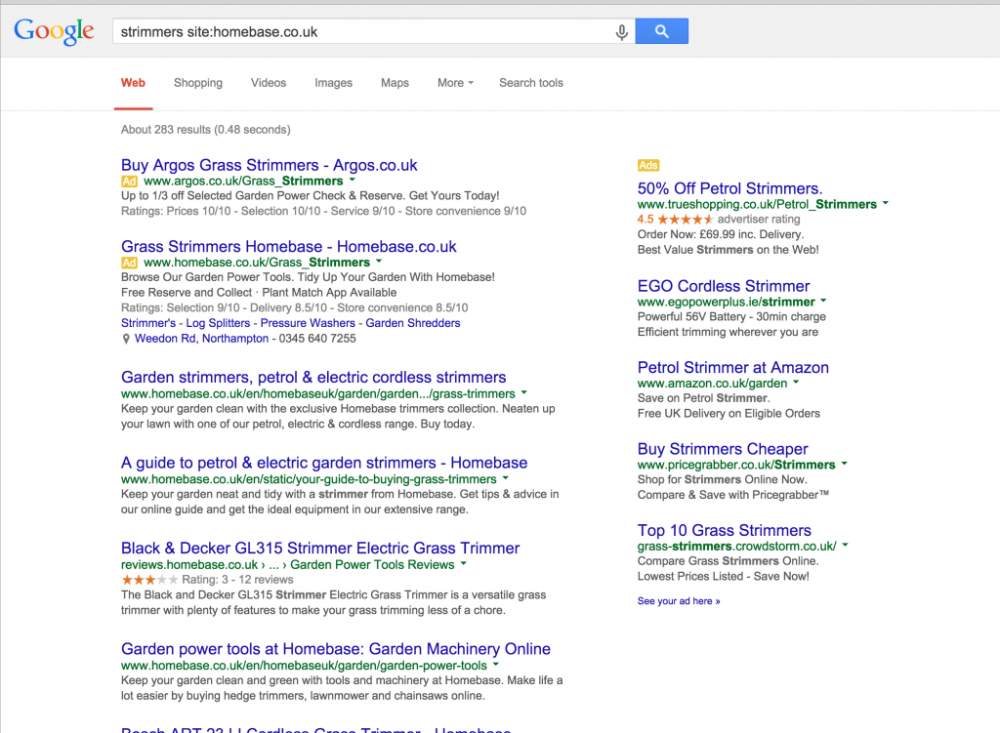Click the Log Splitters sitelink
The image size is (1000, 733).
[218, 323]
